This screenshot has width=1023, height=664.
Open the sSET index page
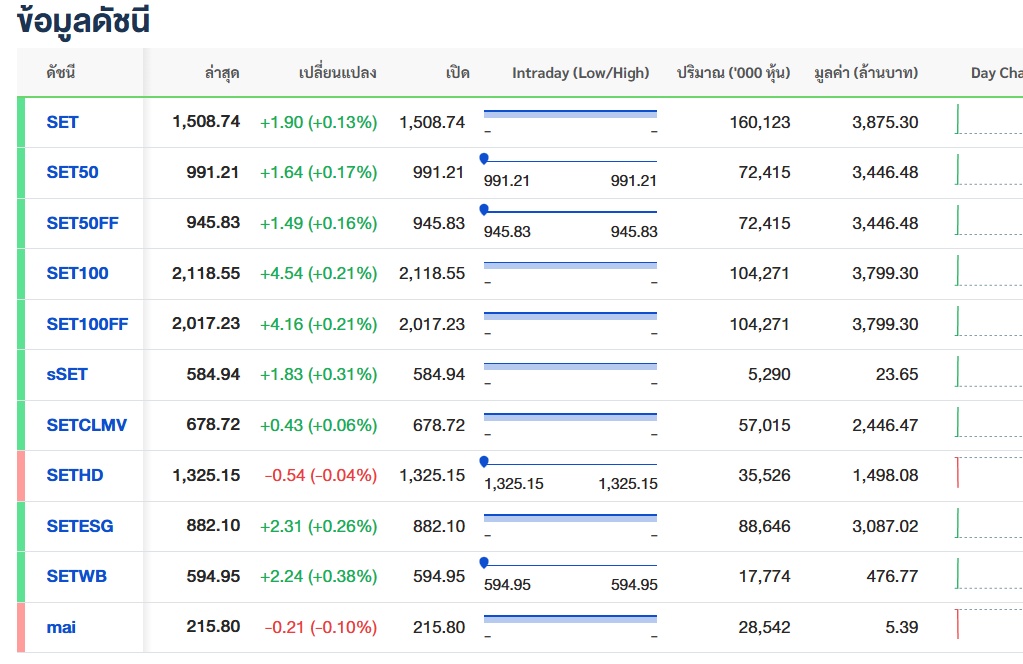click(x=67, y=374)
